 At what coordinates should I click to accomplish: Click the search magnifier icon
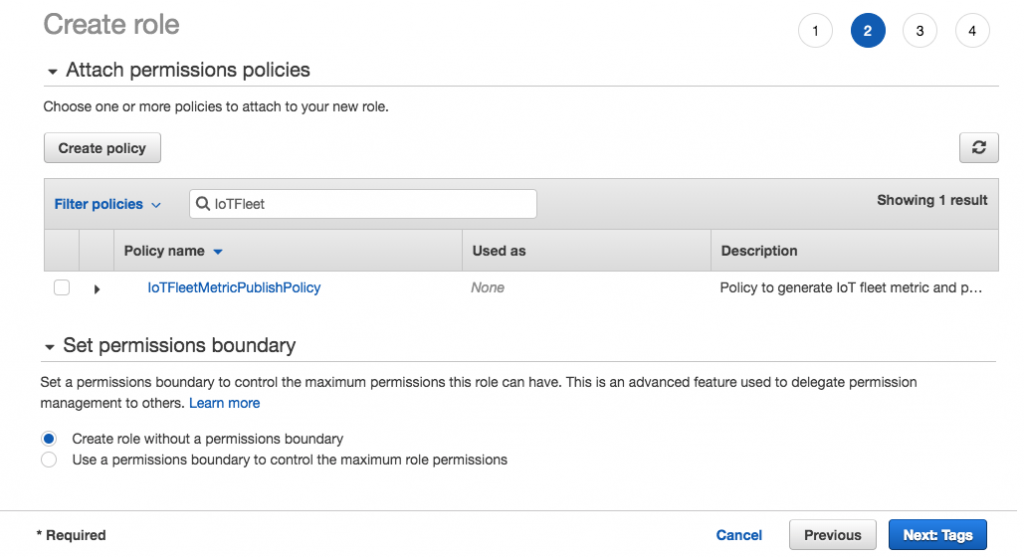coord(202,204)
